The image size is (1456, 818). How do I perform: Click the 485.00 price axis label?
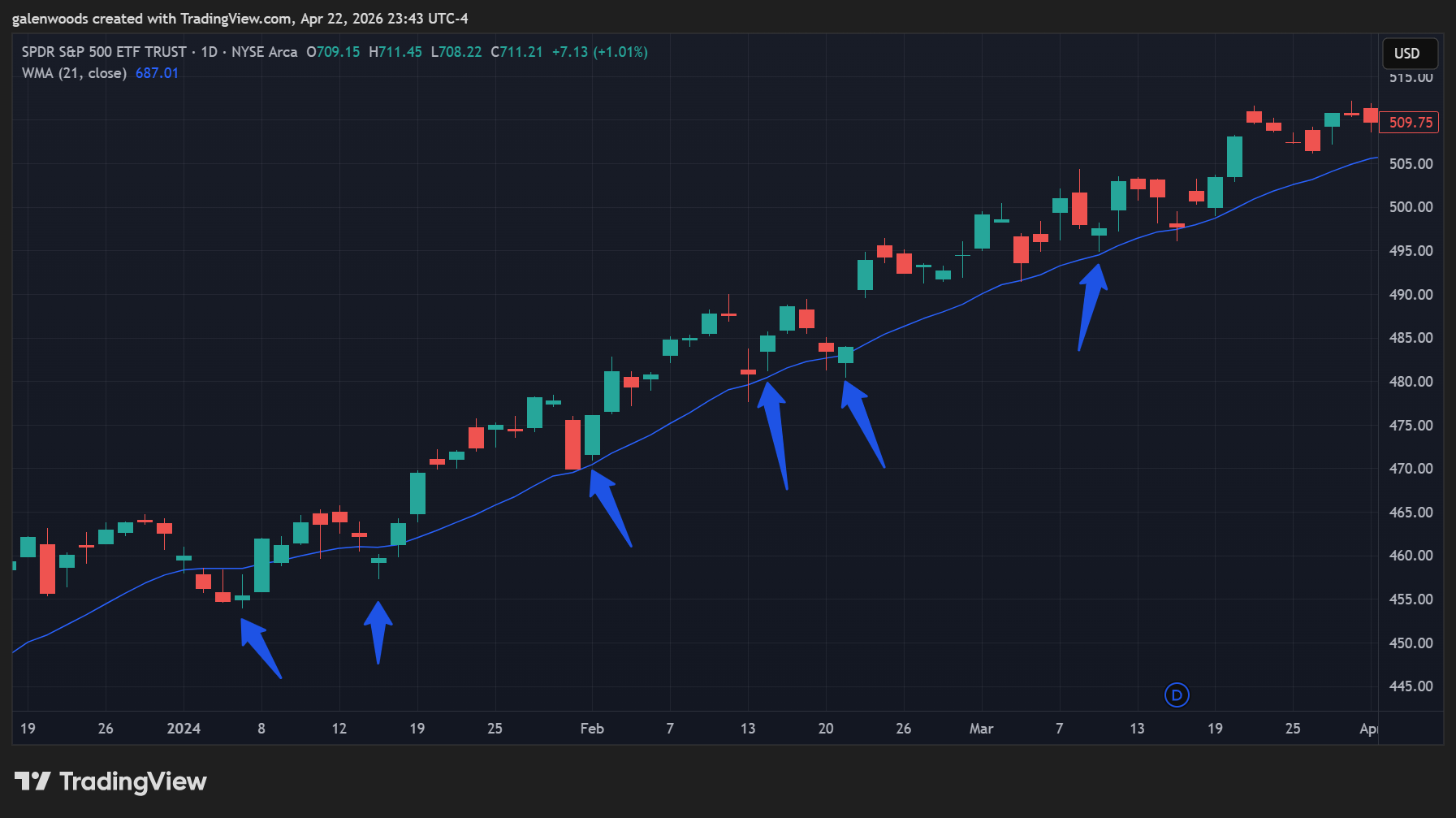(x=1411, y=338)
